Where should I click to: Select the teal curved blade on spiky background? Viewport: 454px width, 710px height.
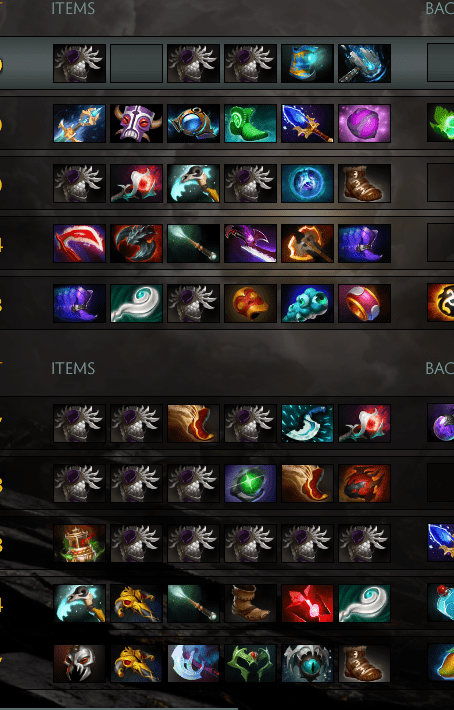pos(307,423)
